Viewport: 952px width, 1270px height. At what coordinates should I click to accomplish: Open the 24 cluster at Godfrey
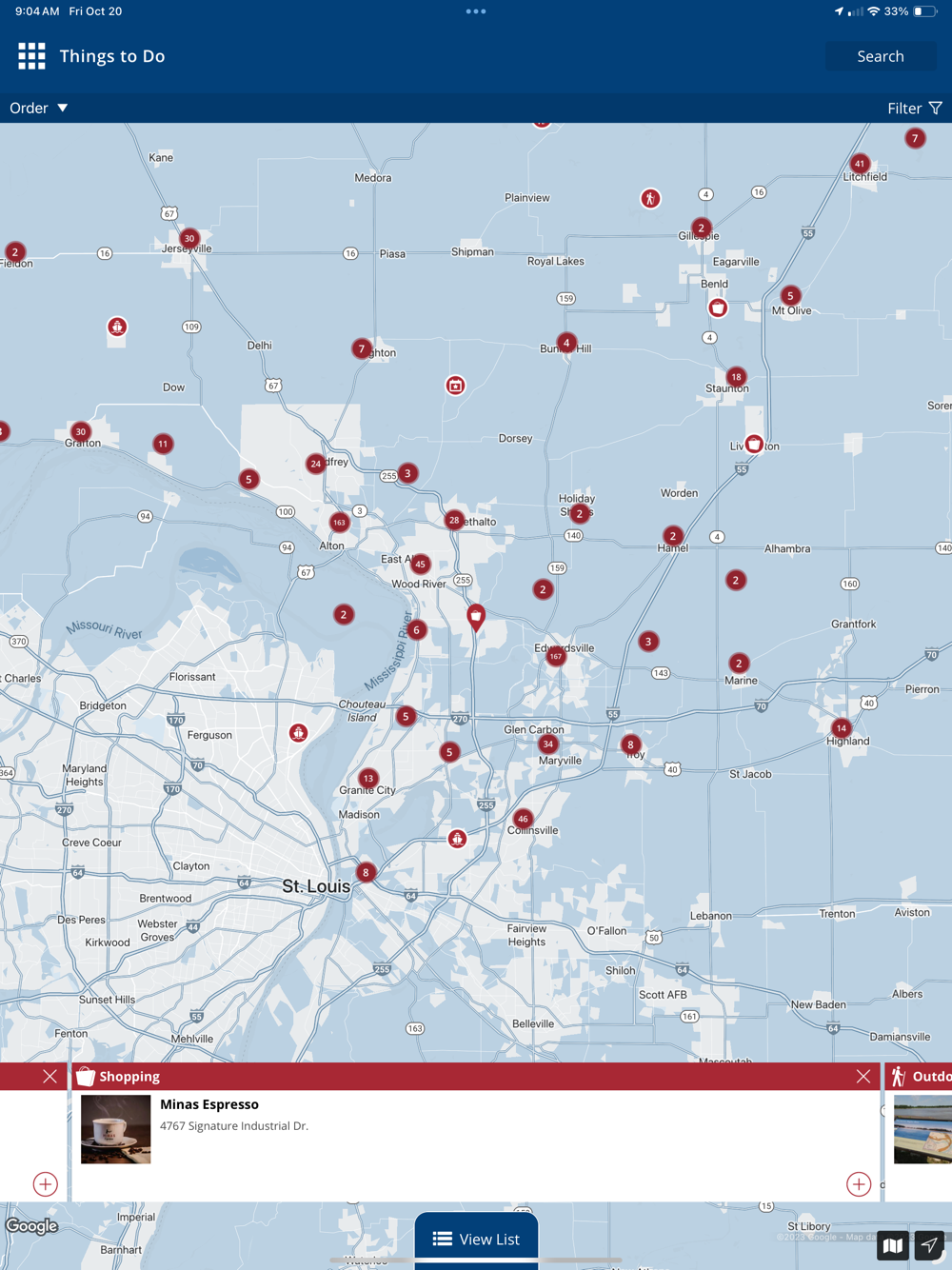(x=315, y=464)
